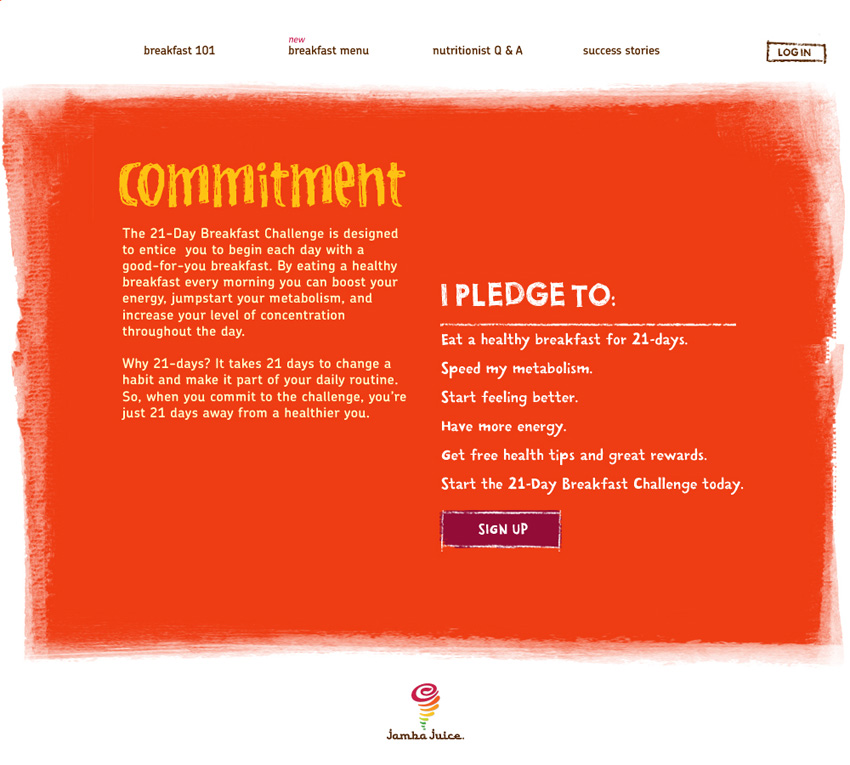Viewport: 850px width, 765px height.
Task: Select 'Speed my metabolism' pledge line
Action: click(x=517, y=369)
